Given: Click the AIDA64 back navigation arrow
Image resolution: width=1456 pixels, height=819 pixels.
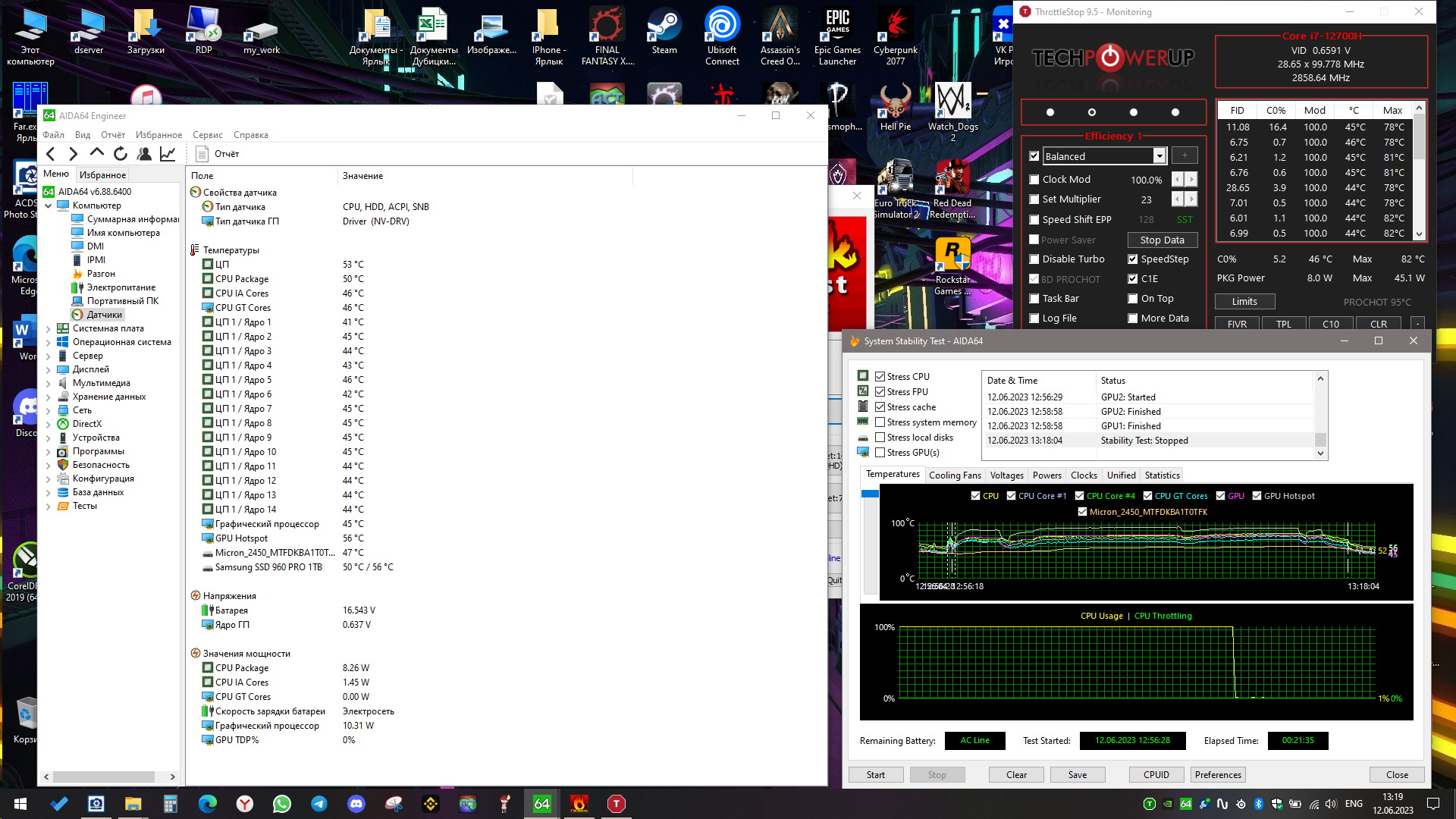Looking at the screenshot, I should click(51, 154).
